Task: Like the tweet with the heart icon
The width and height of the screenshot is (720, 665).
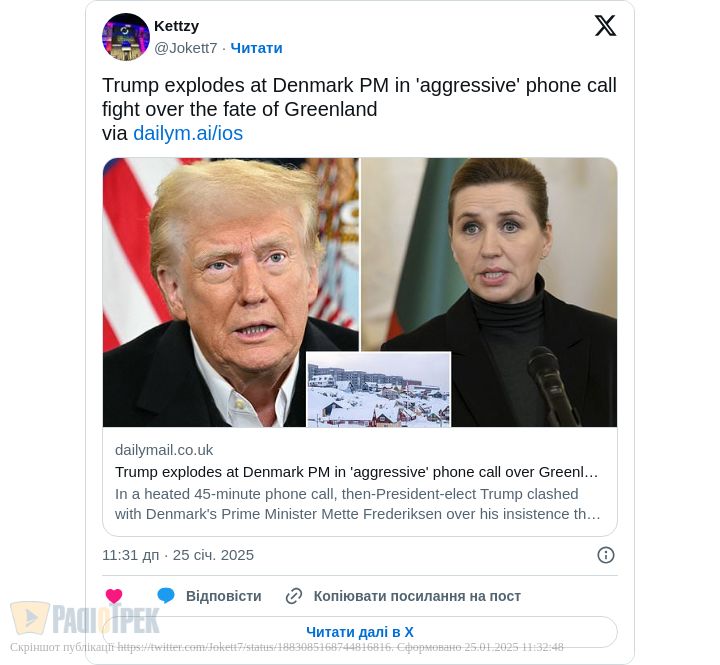Action: [x=114, y=596]
